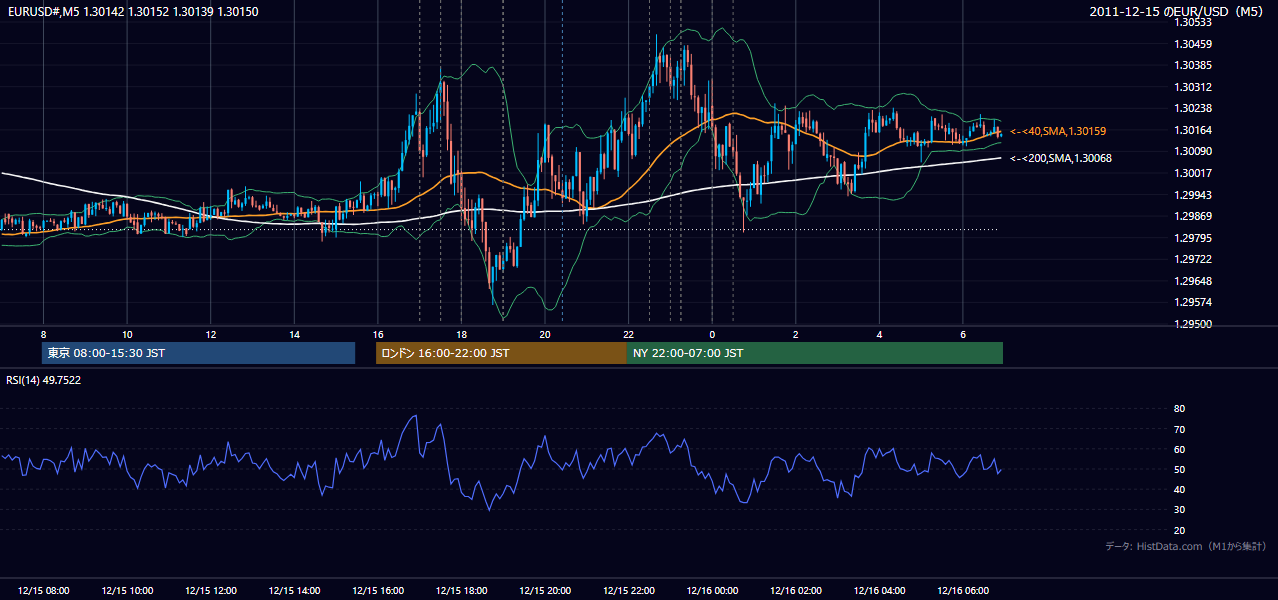Screen dimensions: 1278x600
Task: Click the bottom time label 12/15 08:00
Action: click(x=43, y=591)
